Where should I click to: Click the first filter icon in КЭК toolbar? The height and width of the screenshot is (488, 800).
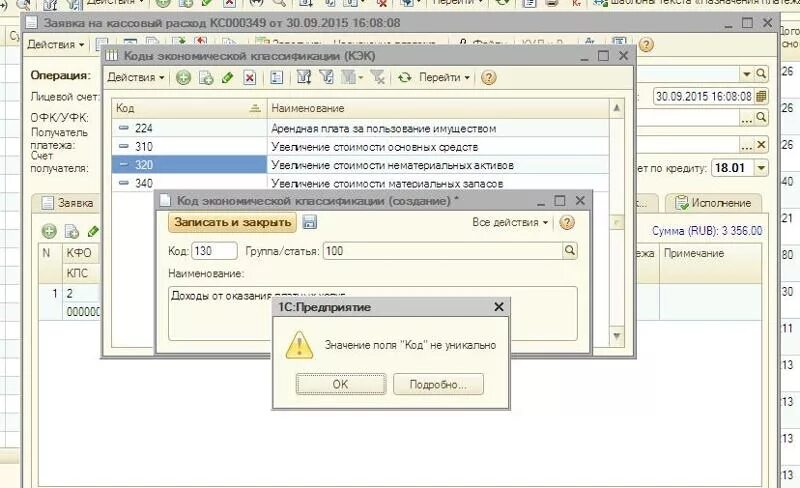[x=304, y=78]
